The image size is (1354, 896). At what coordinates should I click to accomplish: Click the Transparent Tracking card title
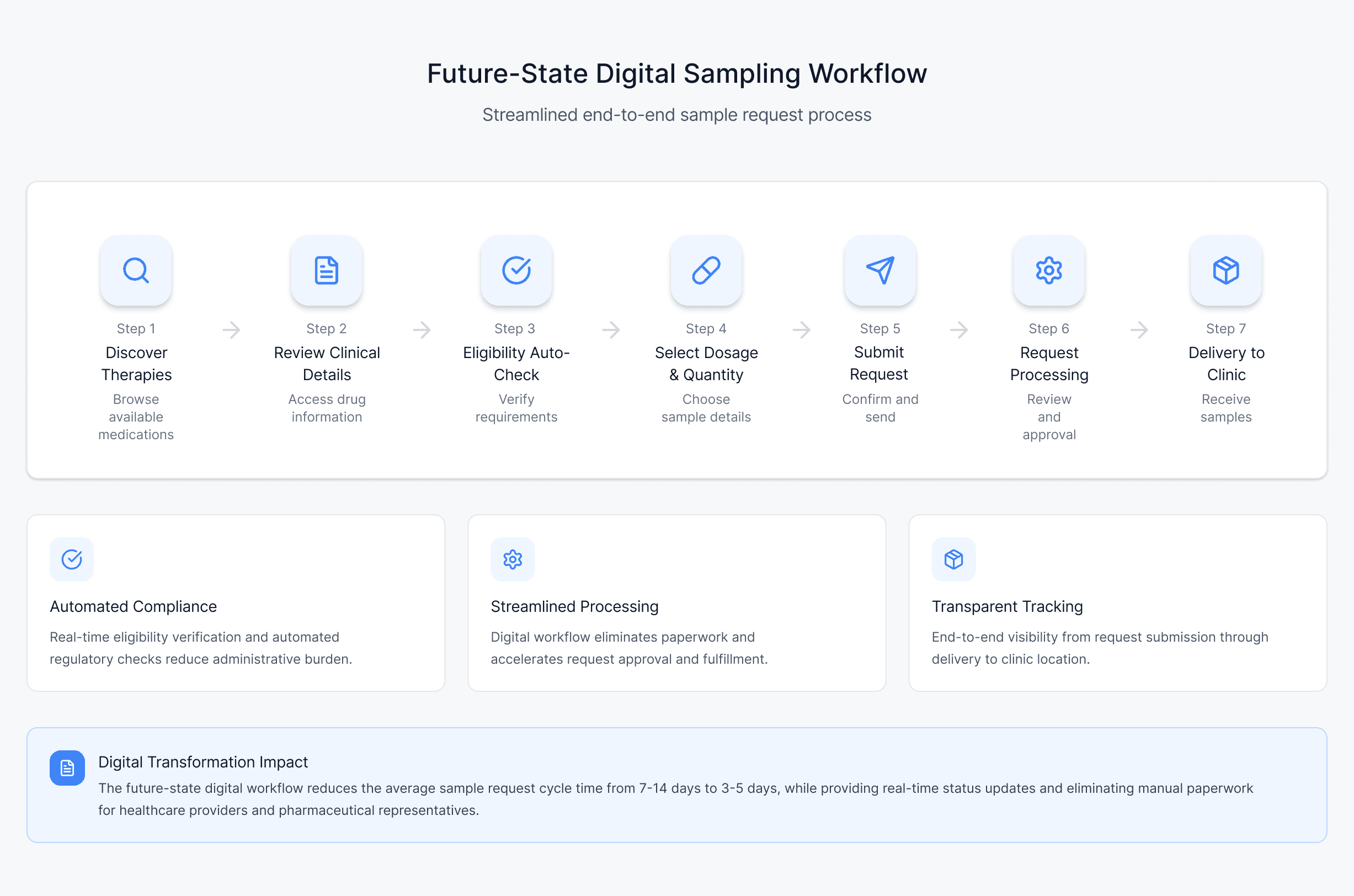pyautogui.click(x=1006, y=606)
